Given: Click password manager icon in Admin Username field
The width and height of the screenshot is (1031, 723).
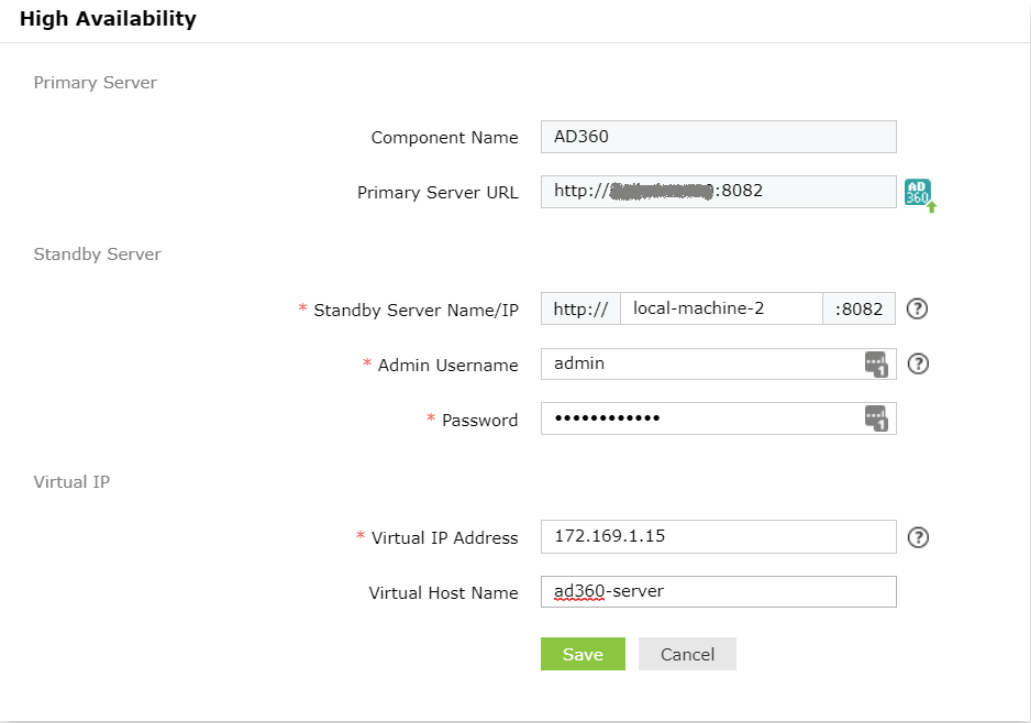Looking at the screenshot, I should click(876, 364).
